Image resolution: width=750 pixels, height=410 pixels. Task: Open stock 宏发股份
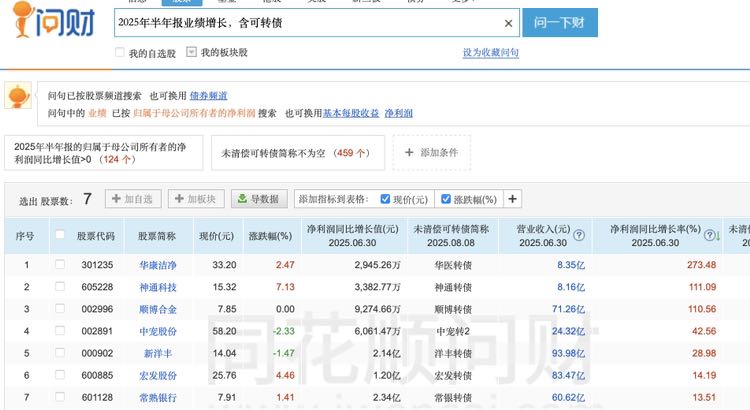158,376
